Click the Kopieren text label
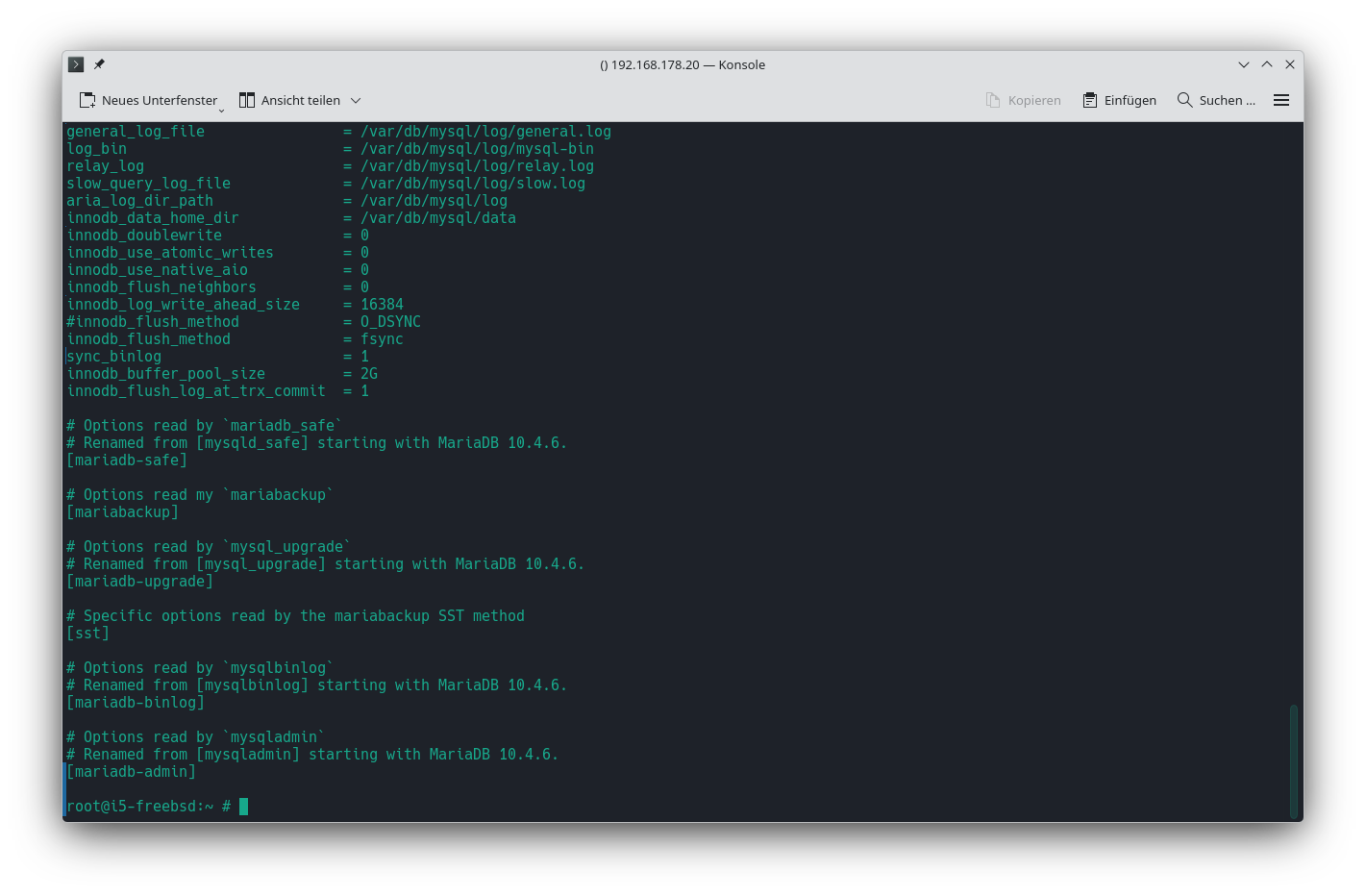The width and height of the screenshot is (1366, 896). (x=1034, y=100)
